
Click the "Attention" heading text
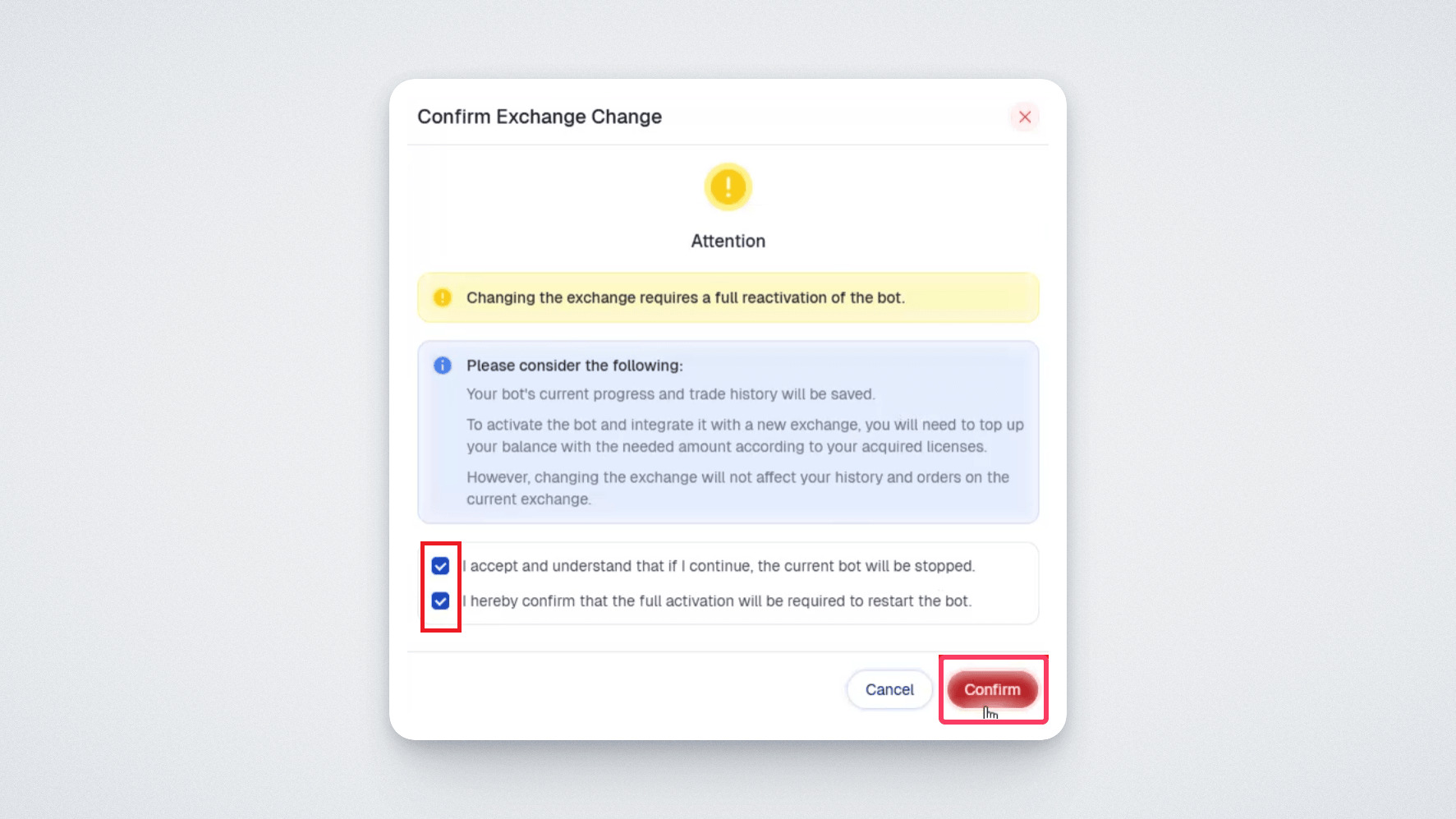(728, 242)
